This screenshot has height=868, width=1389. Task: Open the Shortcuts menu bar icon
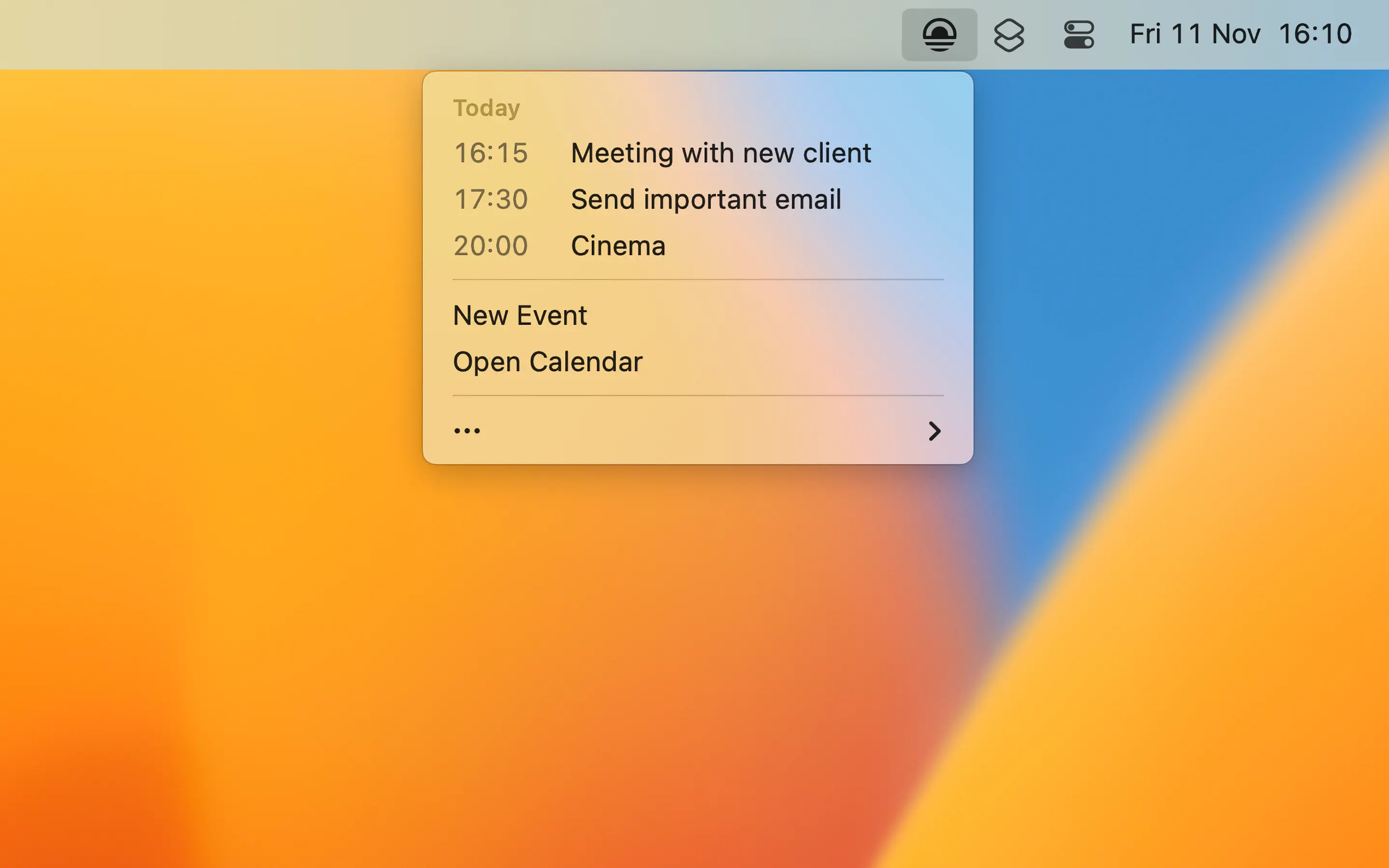click(x=1008, y=34)
